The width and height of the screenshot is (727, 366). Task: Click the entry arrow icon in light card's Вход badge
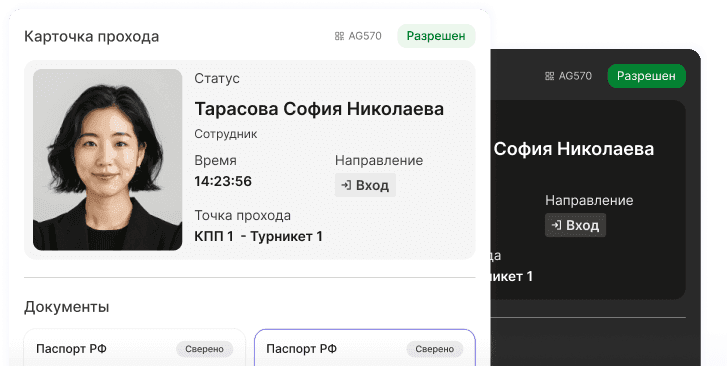(346, 186)
